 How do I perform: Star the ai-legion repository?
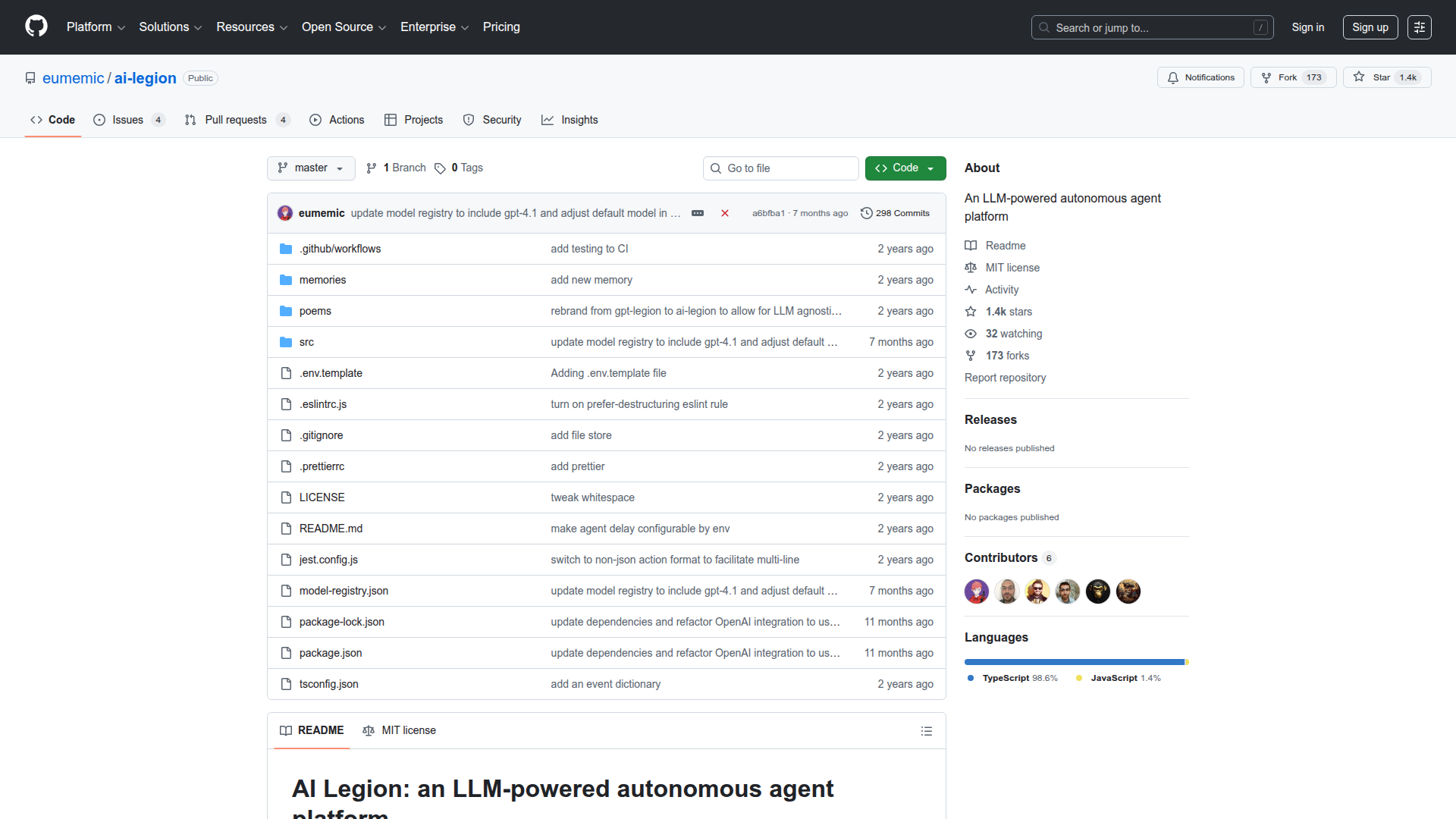[1385, 77]
